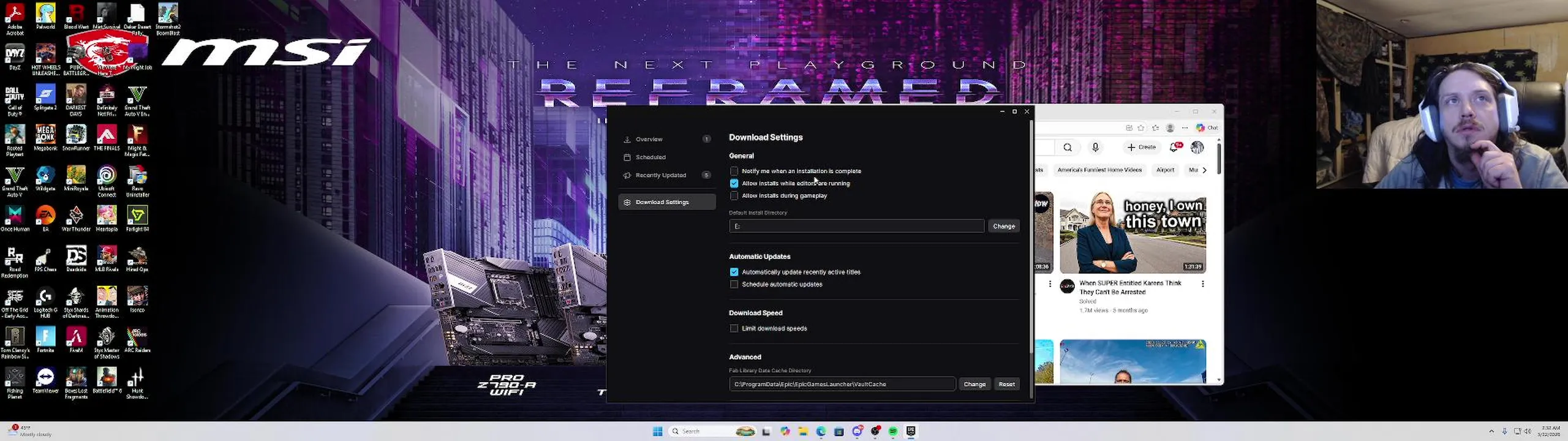Click the Solved channel avatar icon
This screenshot has width=1568, height=441.
pyautogui.click(x=1067, y=286)
